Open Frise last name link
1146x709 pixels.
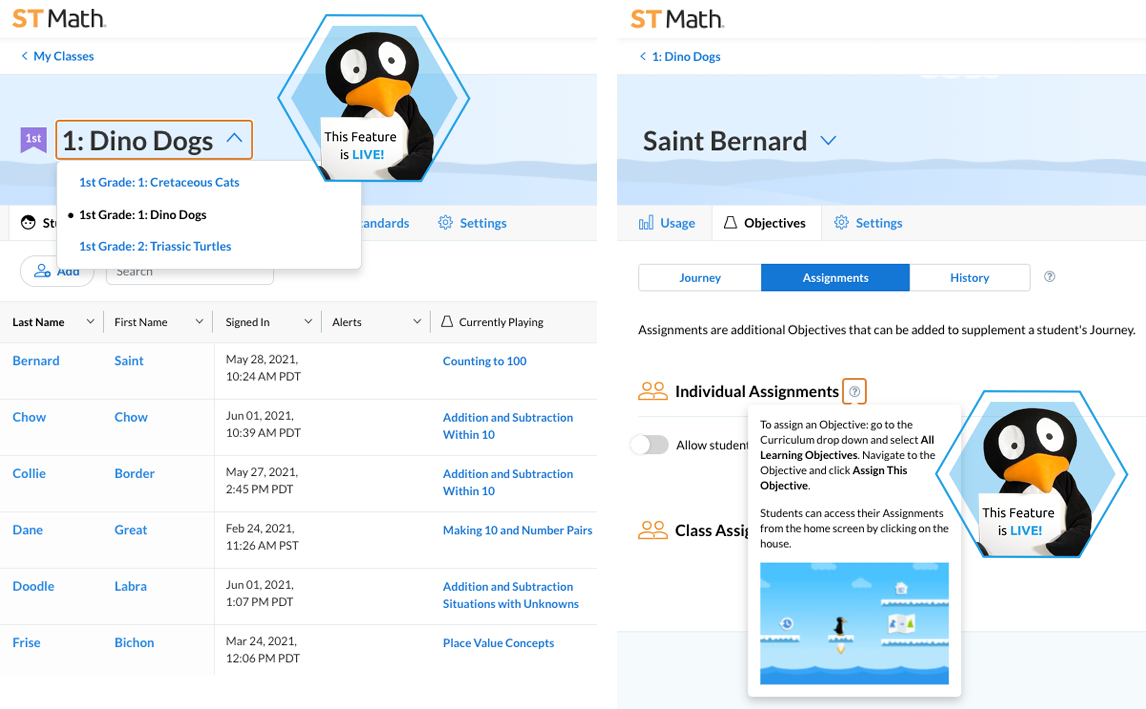[x=26, y=642]
